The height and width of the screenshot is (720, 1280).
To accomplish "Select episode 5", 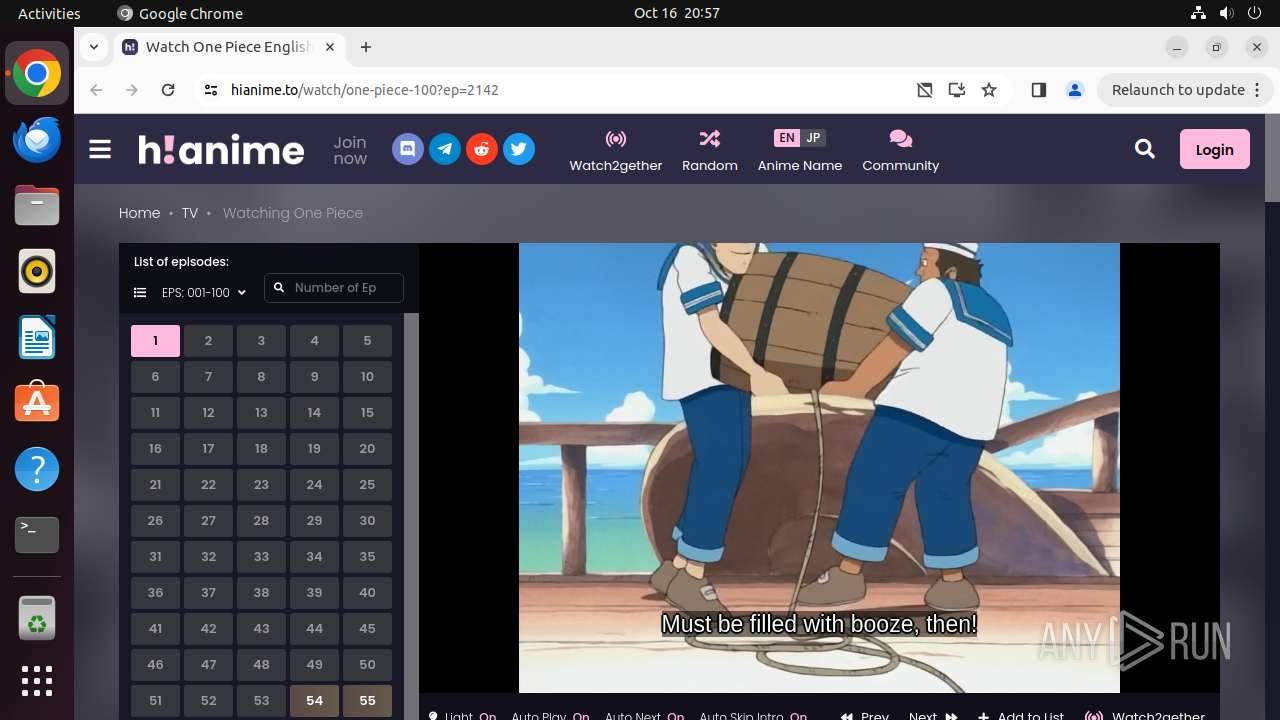I will (367, 341).
